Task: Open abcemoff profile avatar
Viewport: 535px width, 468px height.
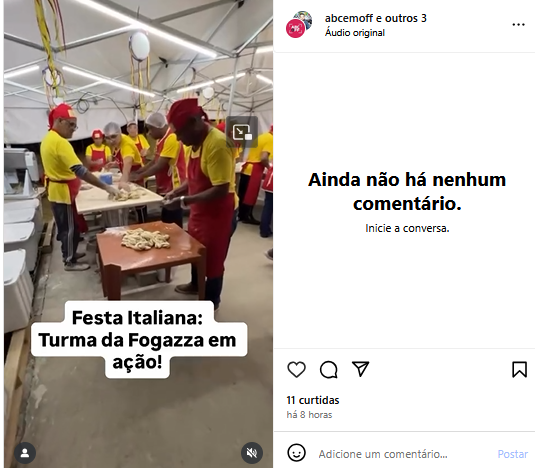Action: tap(299, 25)
